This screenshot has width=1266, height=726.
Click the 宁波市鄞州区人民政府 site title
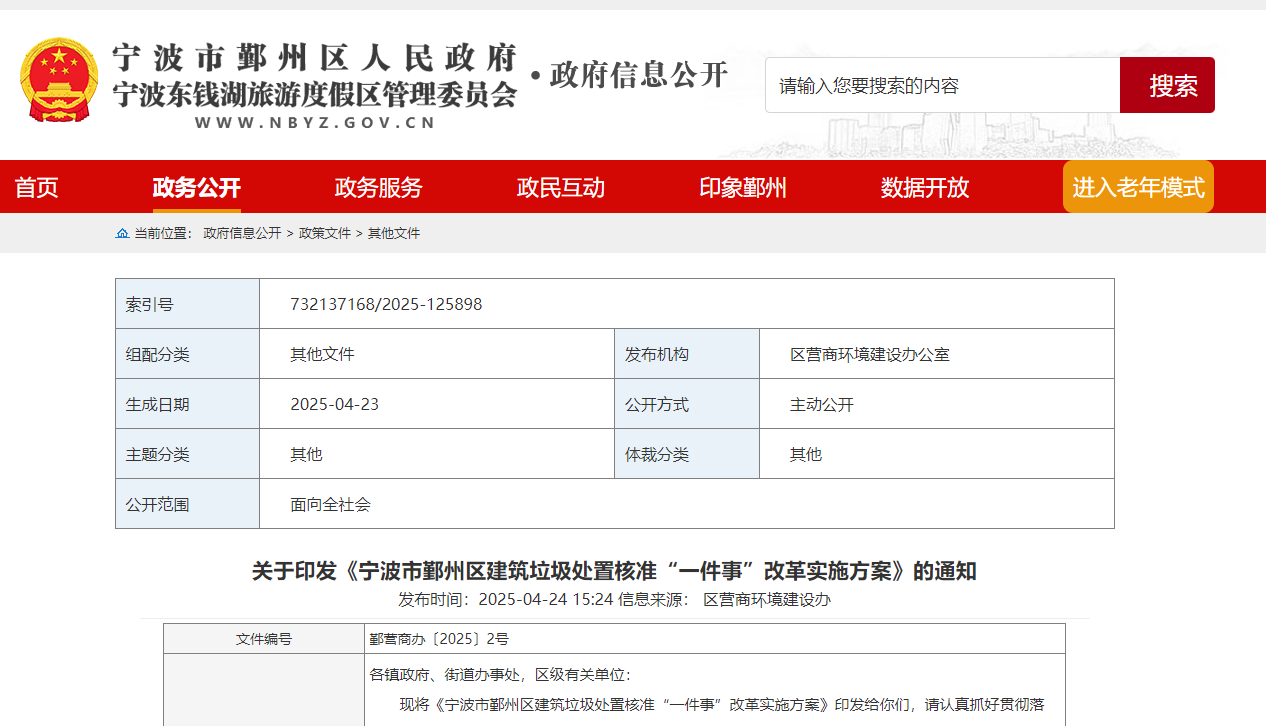314,56
